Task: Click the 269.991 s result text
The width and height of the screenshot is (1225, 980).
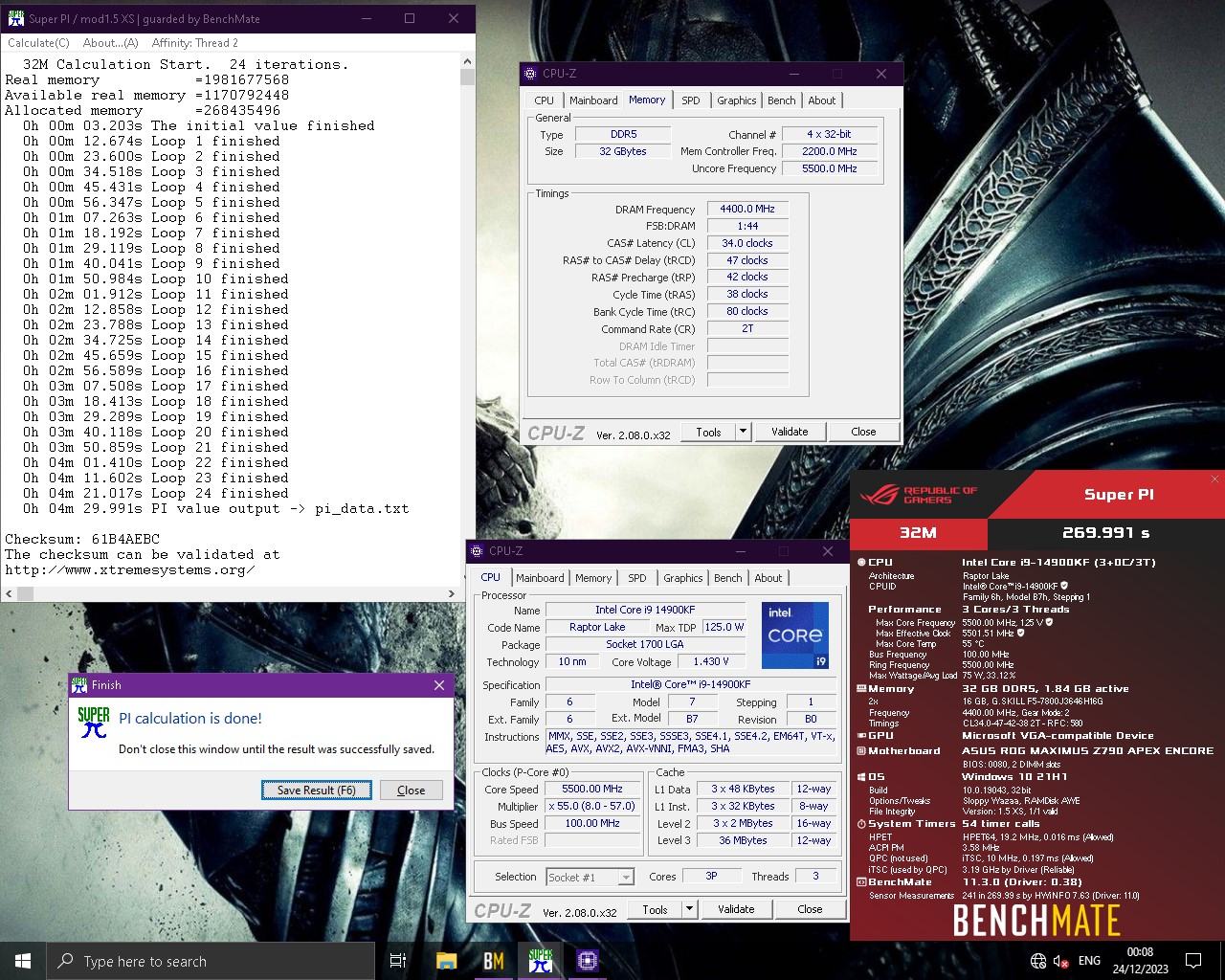Action: (1106, 533)
